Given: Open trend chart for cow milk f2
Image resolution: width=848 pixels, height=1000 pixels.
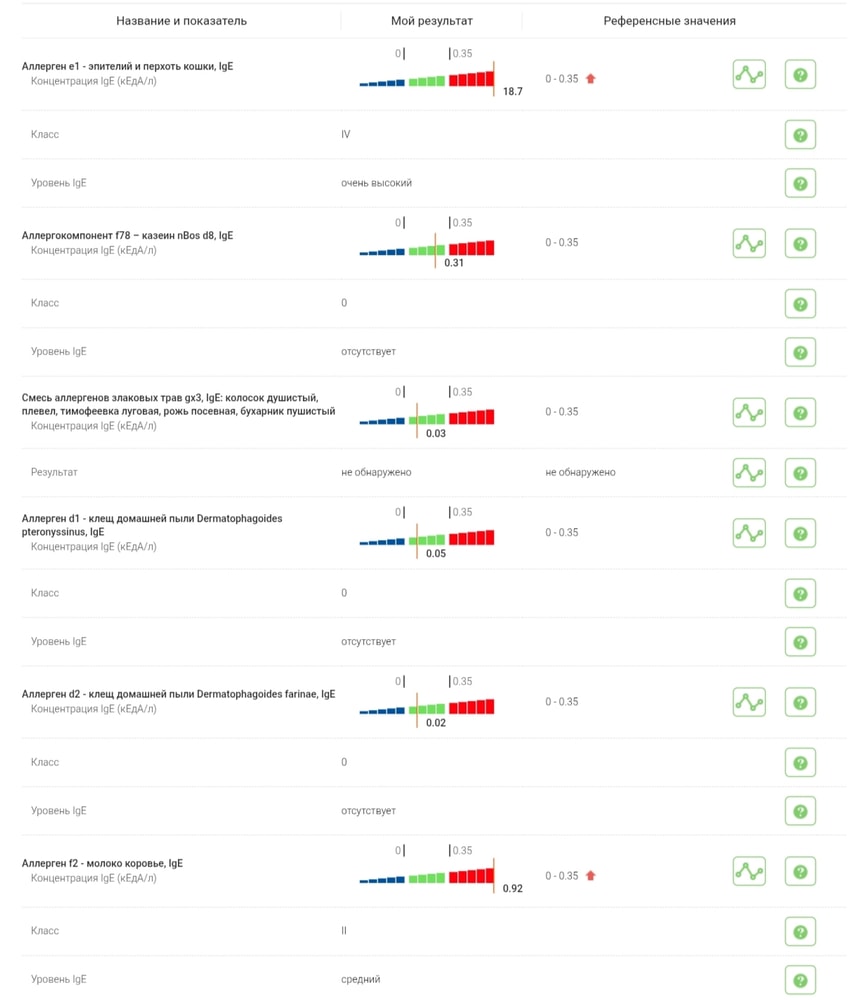Looking at the screenshot, I should click(749, 870).
